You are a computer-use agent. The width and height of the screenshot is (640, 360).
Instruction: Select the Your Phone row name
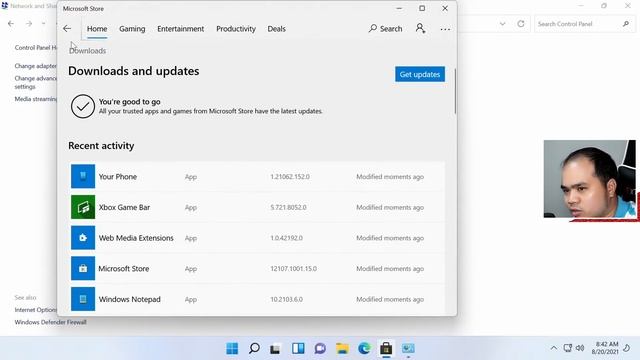(118, 177)
